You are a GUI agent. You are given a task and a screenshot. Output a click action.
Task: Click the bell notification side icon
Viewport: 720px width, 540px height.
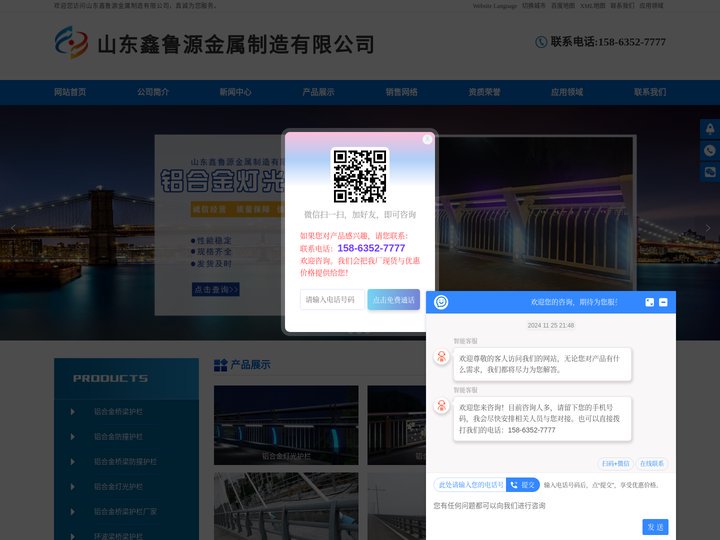tap(710, 129)
